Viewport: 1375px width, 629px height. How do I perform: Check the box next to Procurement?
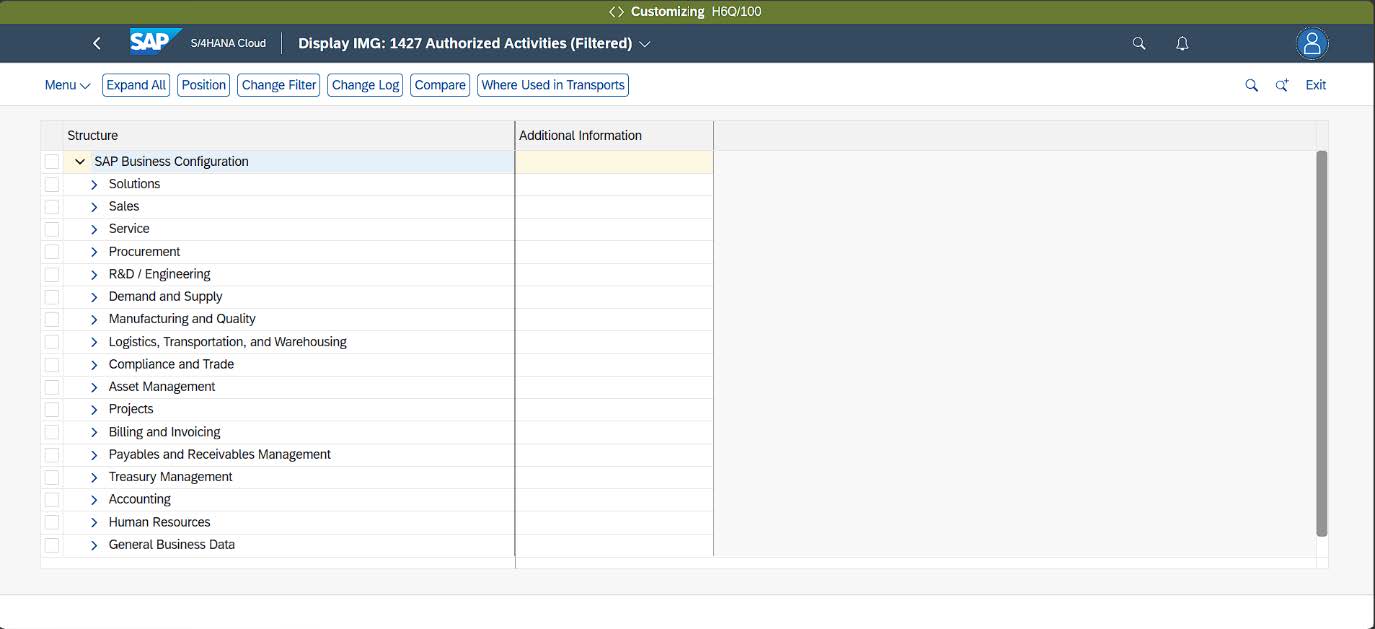(52, 251)
